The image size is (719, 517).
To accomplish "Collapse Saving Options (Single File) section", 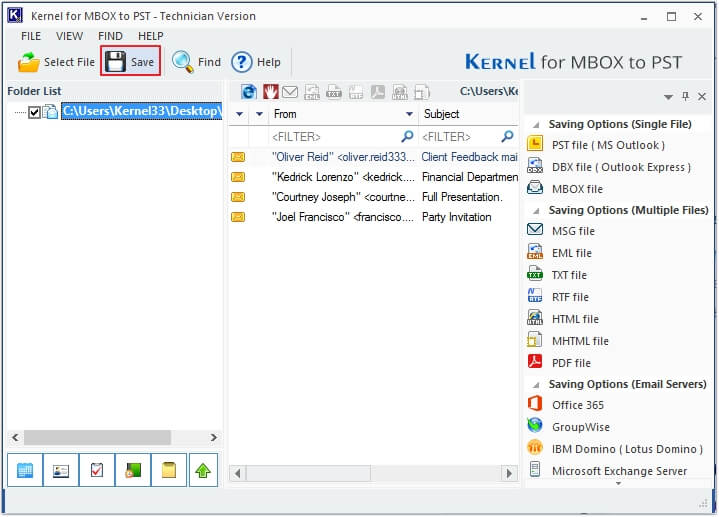I will click(536, 125).
